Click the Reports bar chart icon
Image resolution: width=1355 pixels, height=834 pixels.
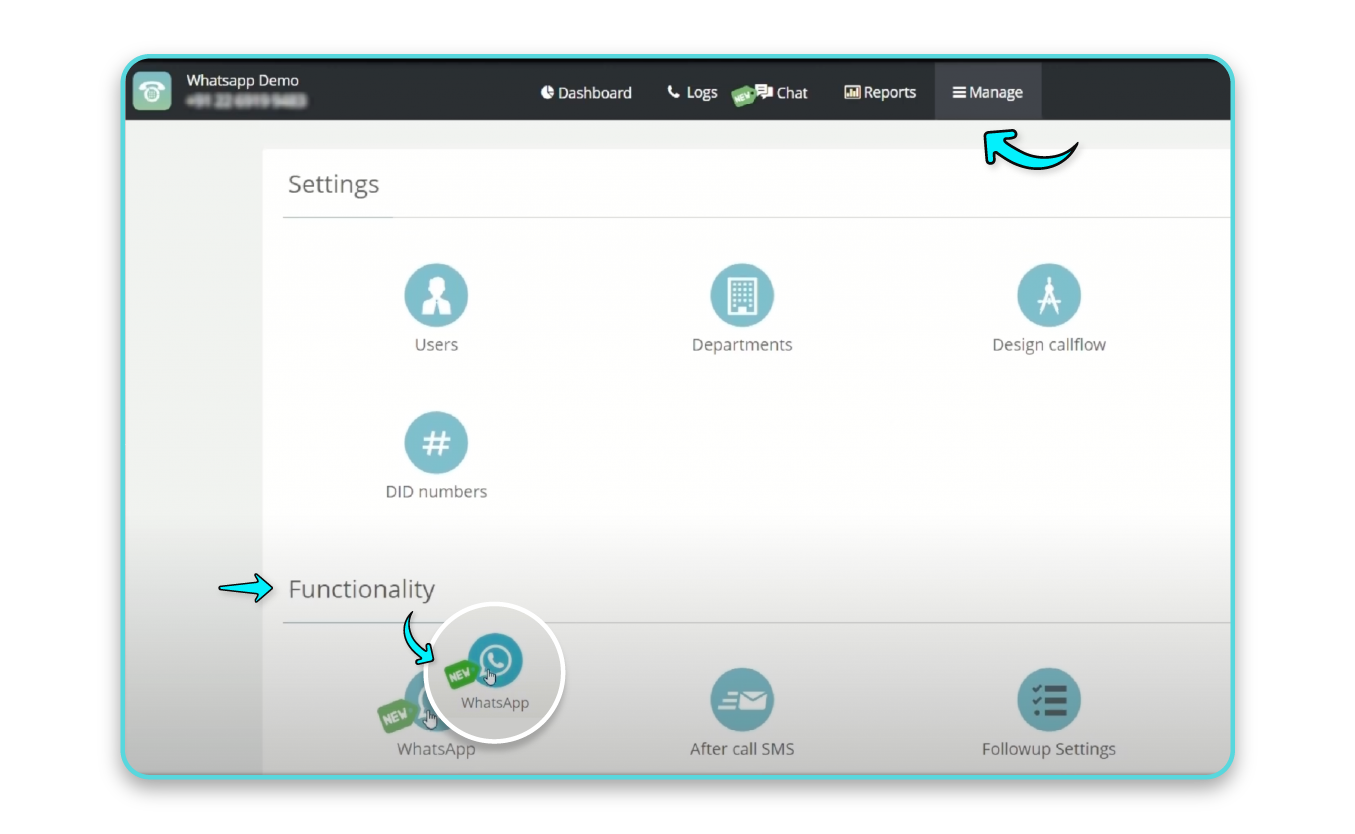click(x=851, y=92)
